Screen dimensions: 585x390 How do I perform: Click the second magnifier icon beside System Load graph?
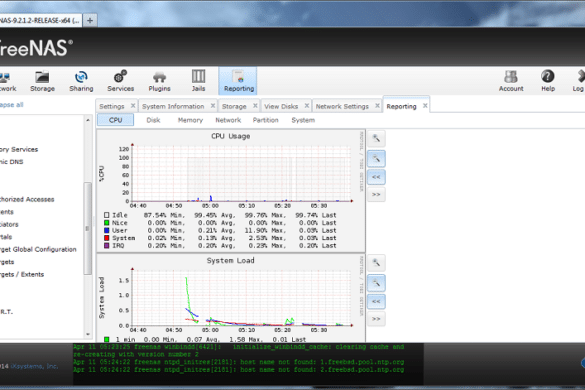(376, 283)
